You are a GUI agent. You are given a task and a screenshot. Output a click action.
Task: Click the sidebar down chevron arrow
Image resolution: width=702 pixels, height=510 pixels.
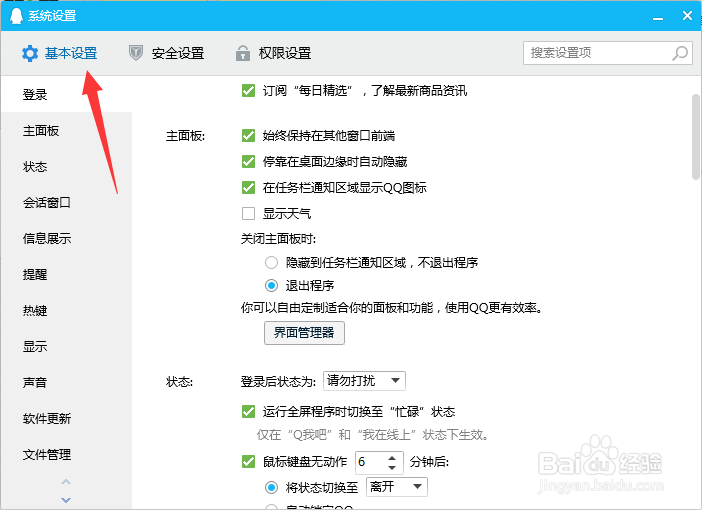[66, 500]
